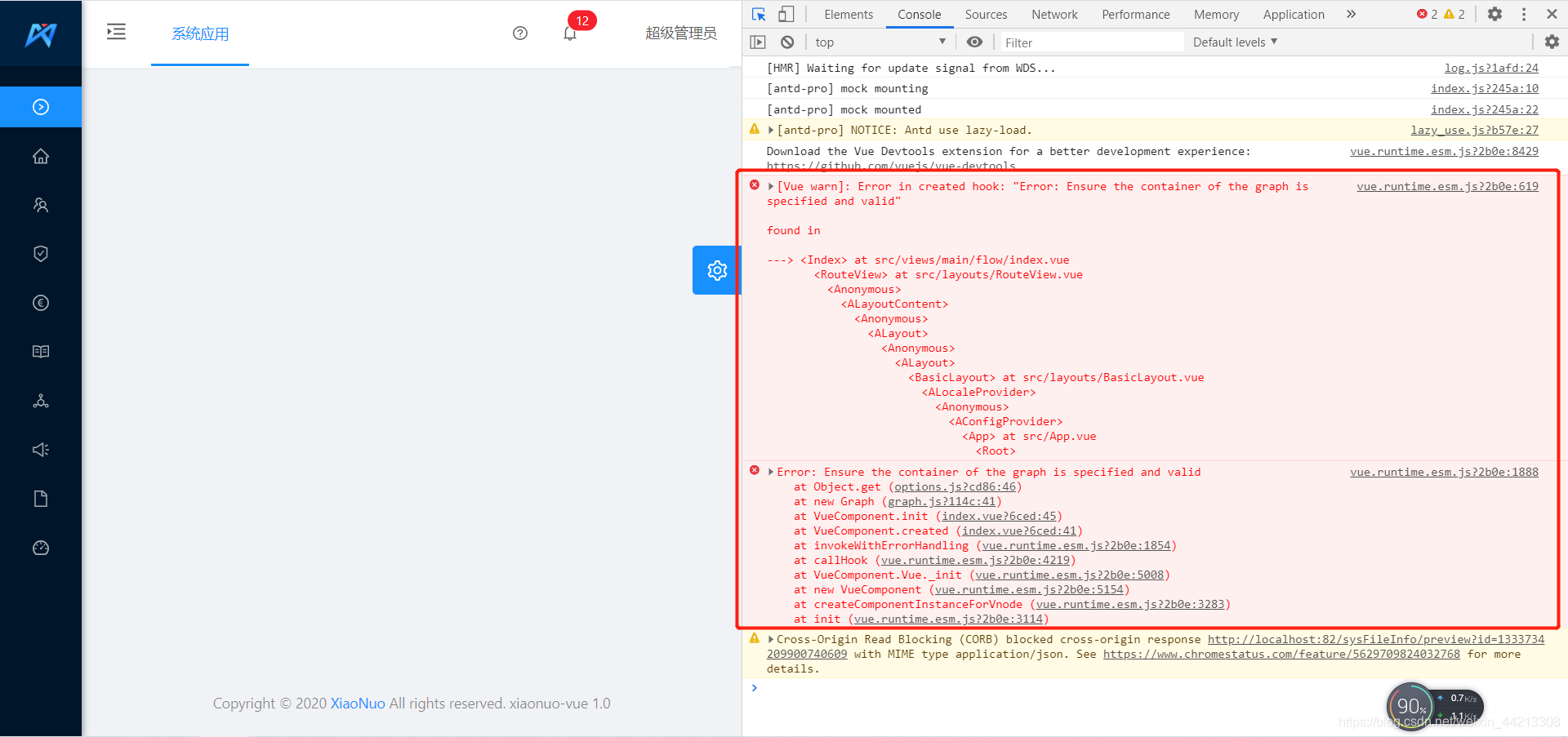The height and width of the screenshot is (737, 1568).
Task: Open the euro currency sidebar icon
Action: click(41, 303)
